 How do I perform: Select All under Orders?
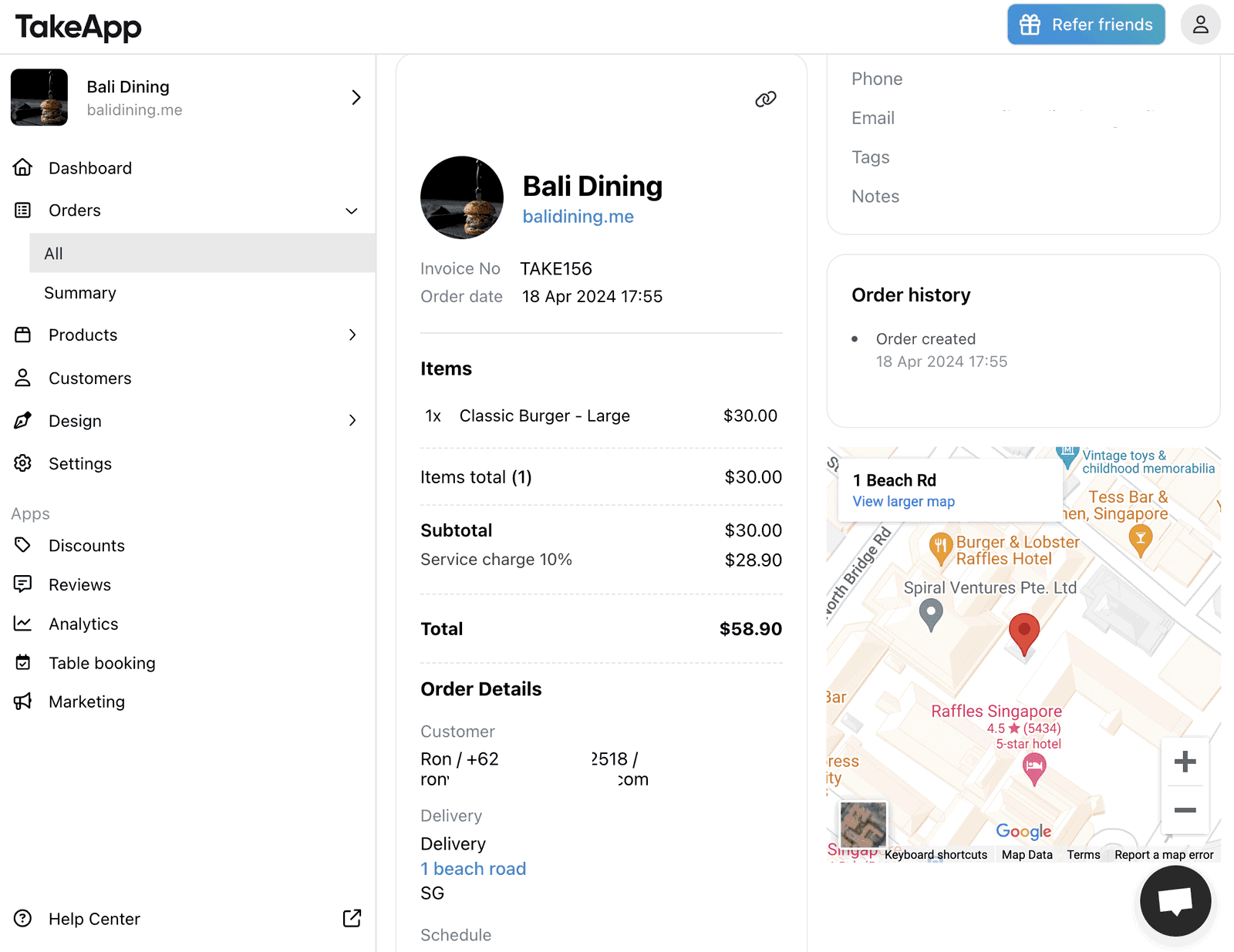click(202, 253)
